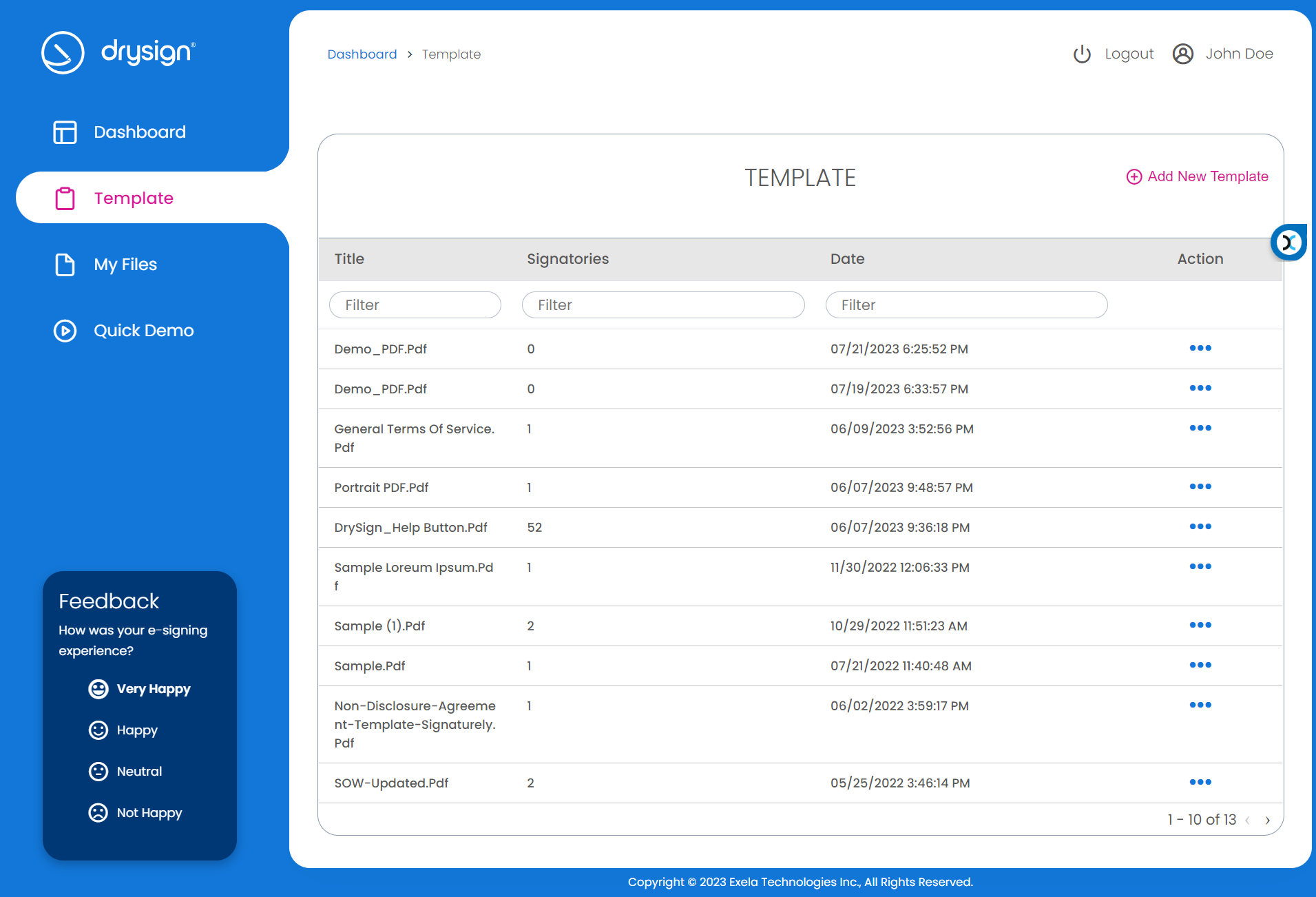Select the title Portrait PDF.Pdf
Viewport: 1316px width, 897px height.
[382, 488]
